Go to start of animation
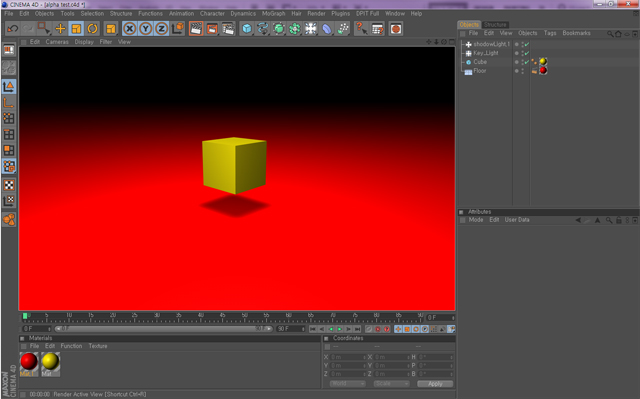This screenshot has width=640, height=399. point(313,329)
